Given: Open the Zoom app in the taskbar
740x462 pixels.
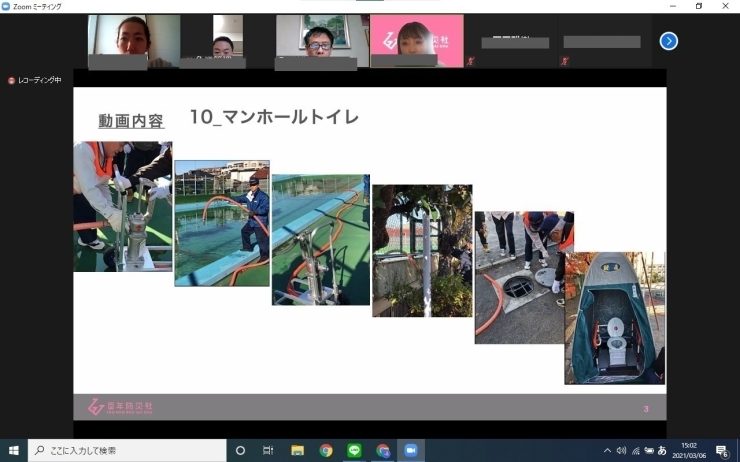Looking at the screenshot, I should click(410, 451).
